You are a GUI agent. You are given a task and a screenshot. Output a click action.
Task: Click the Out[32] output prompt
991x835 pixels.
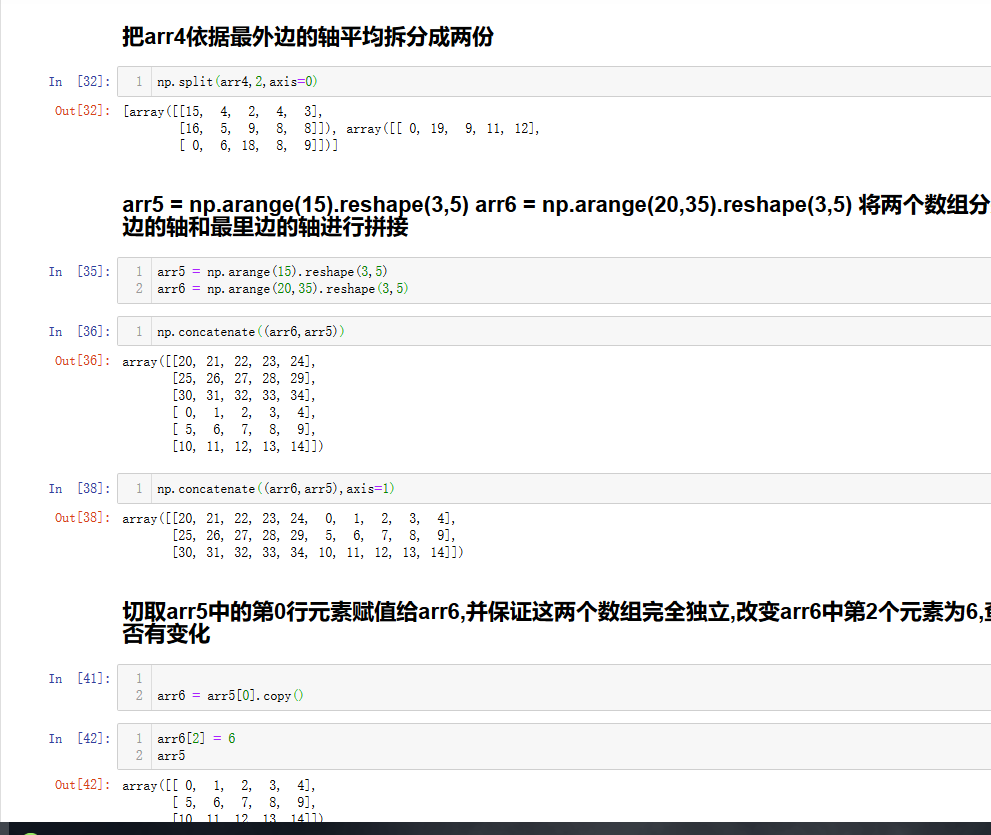[82, 111]
